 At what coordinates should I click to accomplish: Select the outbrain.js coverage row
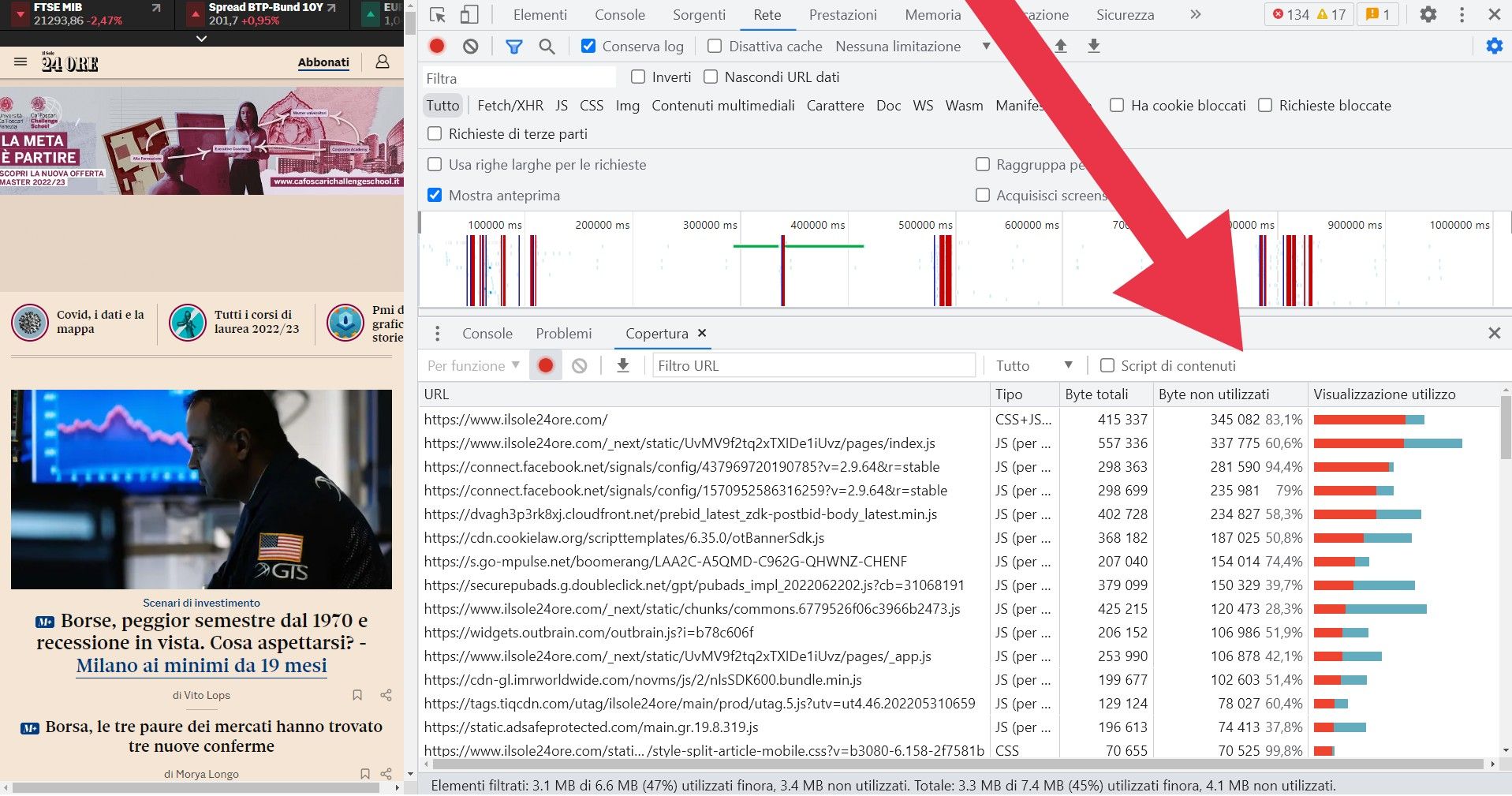point(958,633)
